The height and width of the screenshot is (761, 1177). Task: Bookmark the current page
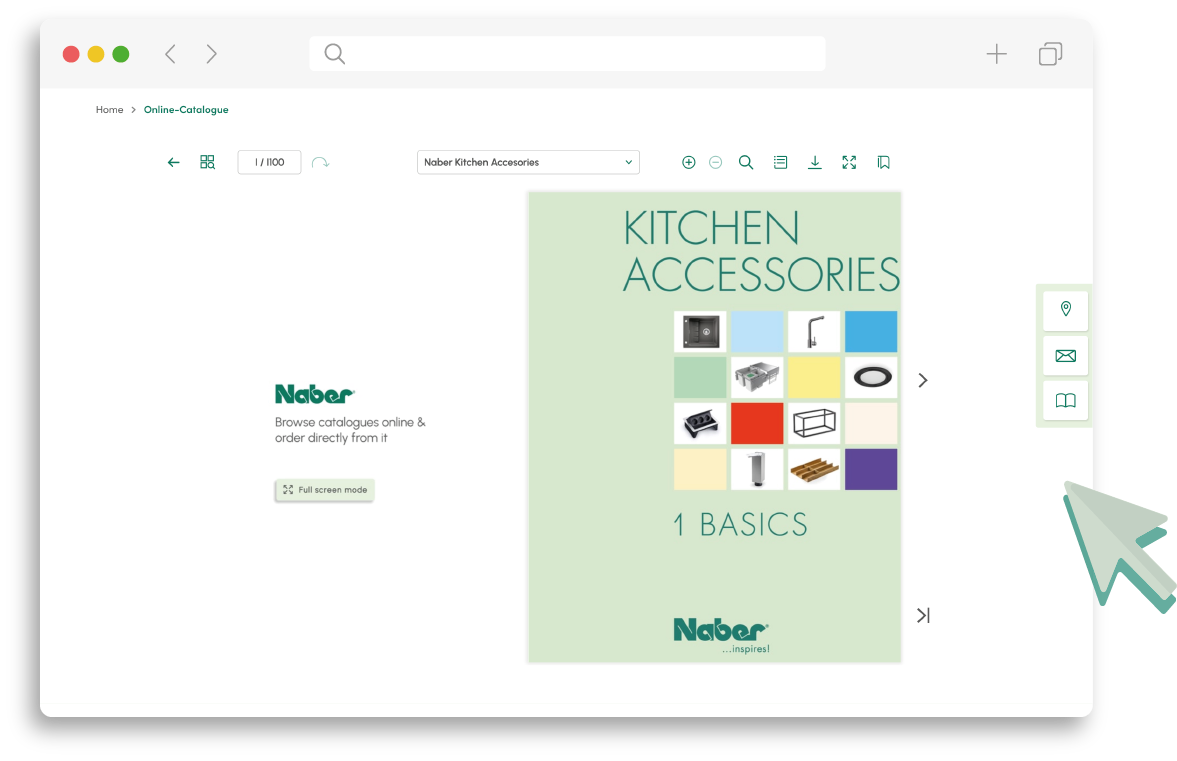click(883, 162)
